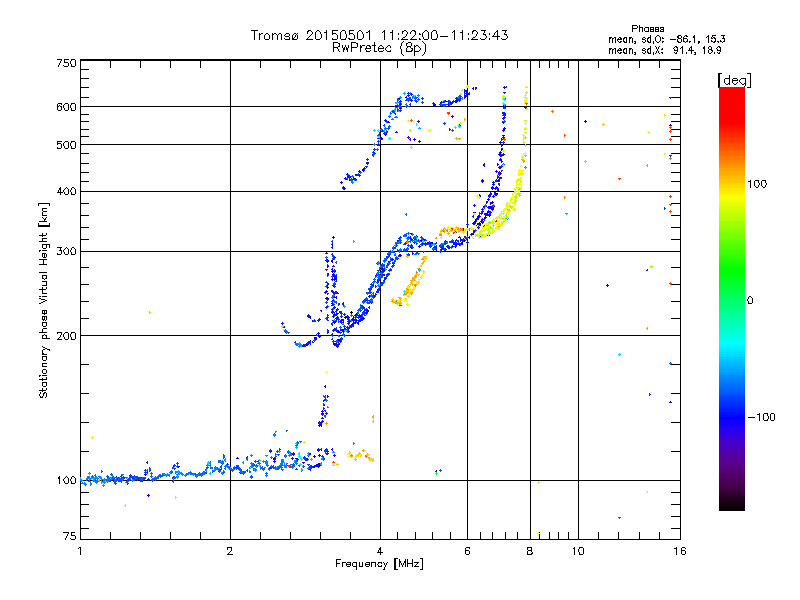Click the x-axis label '1'

[x=80, y=551]
